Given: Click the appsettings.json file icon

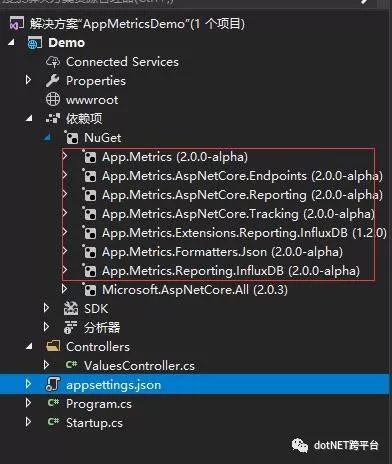Looking at the screenshot, I should coord(53,384).
